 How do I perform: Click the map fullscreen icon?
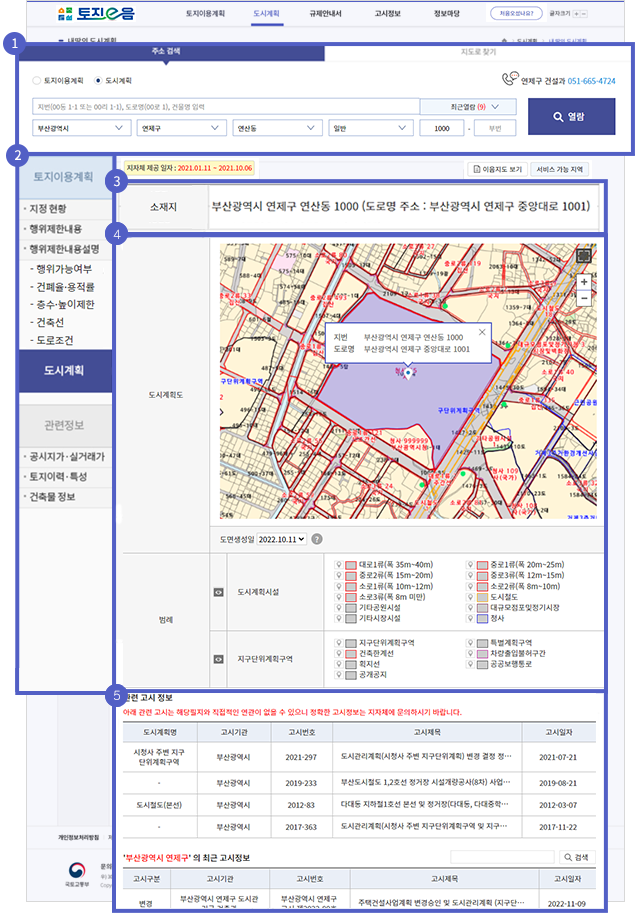(584, 255)
